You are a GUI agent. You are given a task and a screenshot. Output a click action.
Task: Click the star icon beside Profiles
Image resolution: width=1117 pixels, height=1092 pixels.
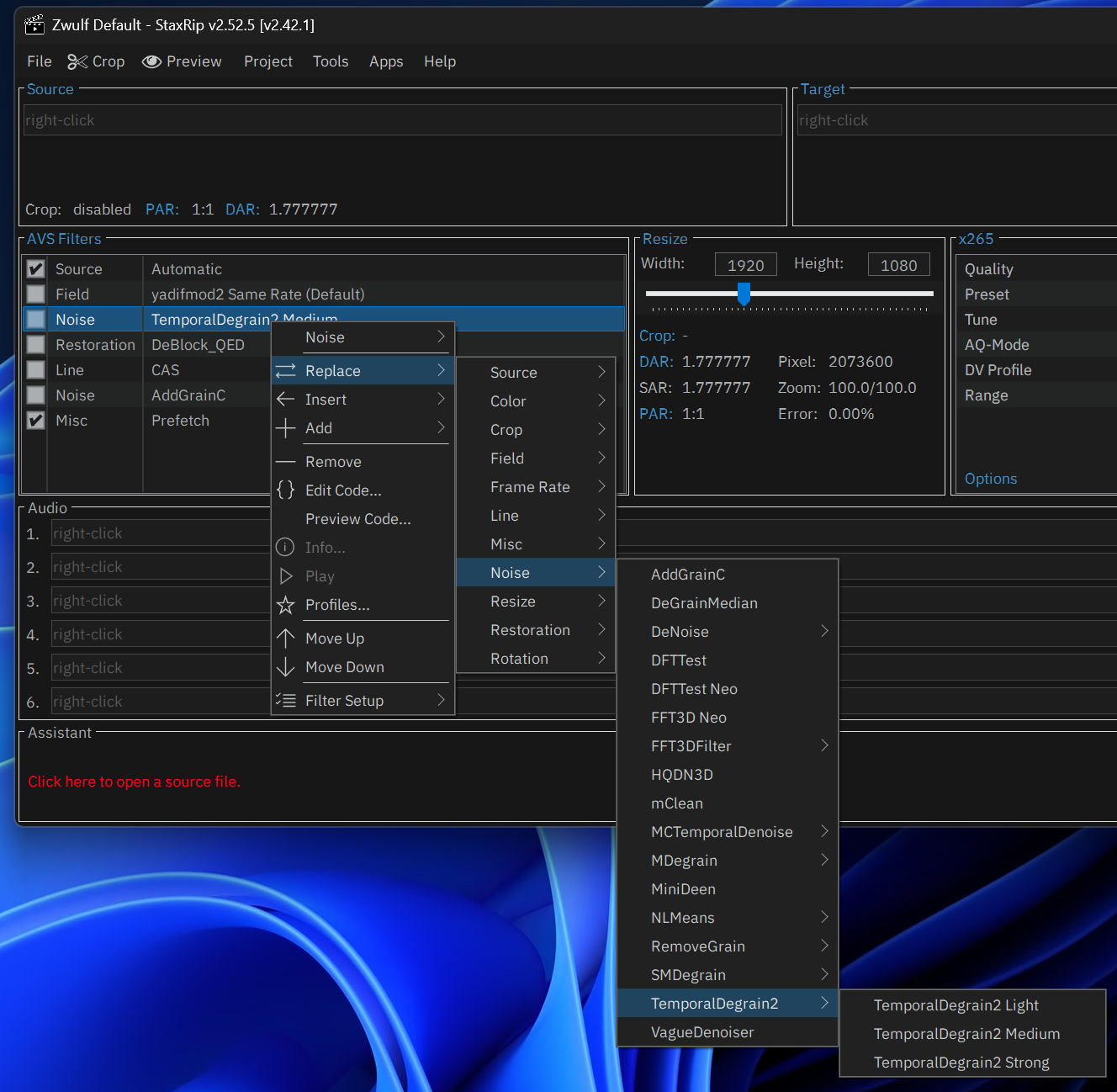tap(286, 605)
